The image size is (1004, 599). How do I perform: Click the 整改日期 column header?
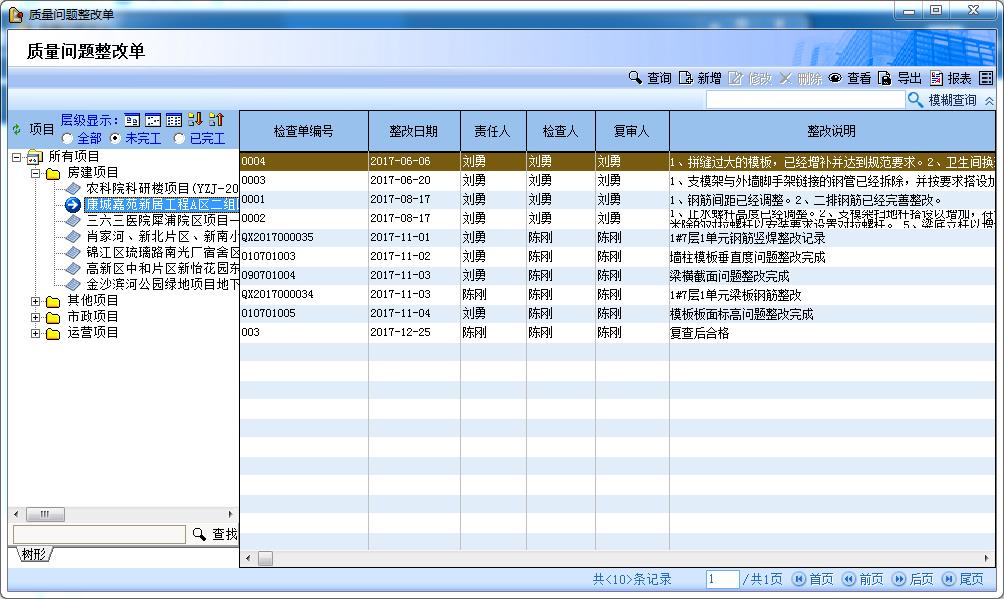[x=413, y=131]
